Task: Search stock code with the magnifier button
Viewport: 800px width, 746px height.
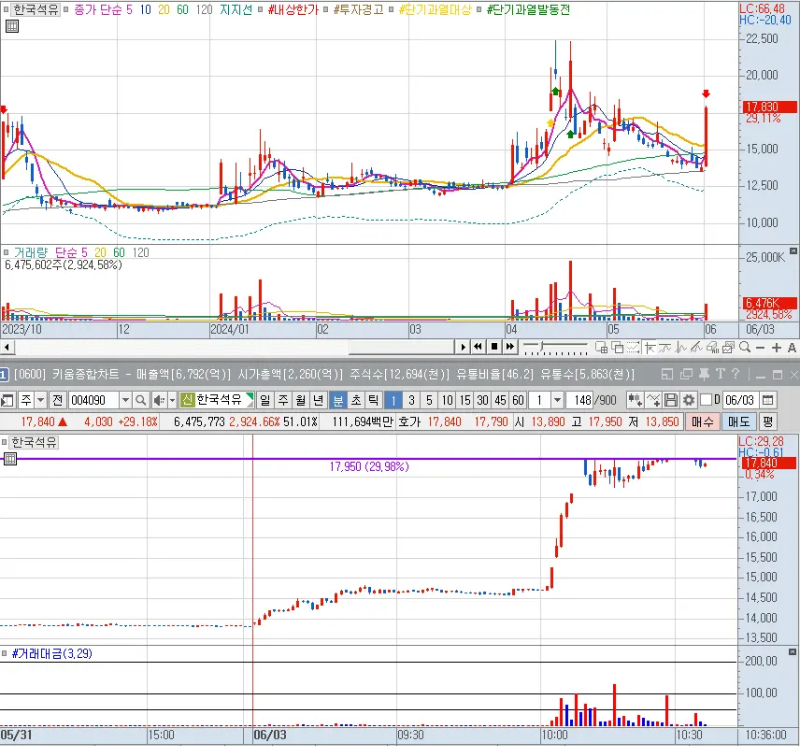Action: pyautogui.click(x=141, y=400)
